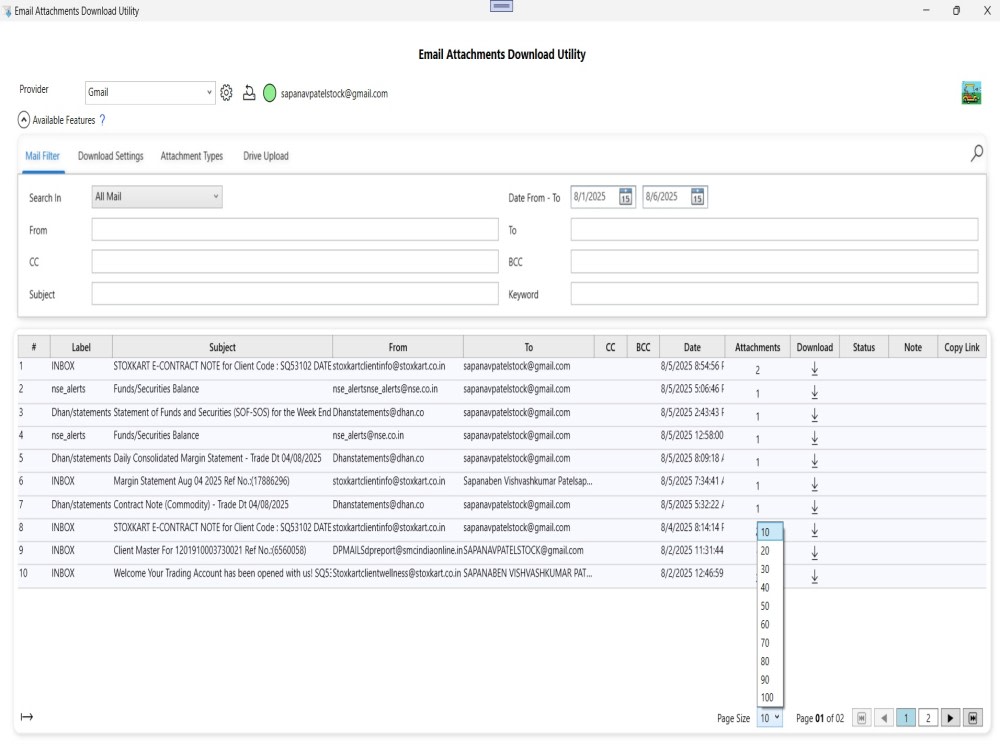
Task: Collapse the Available Features section
Action: [x=24, y=120]
